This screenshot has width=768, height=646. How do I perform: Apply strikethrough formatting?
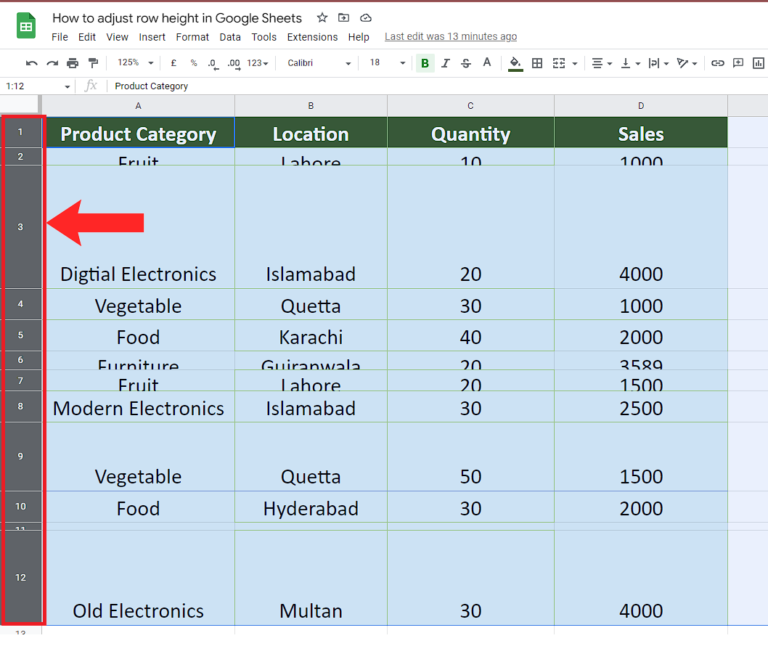(466, 63)
